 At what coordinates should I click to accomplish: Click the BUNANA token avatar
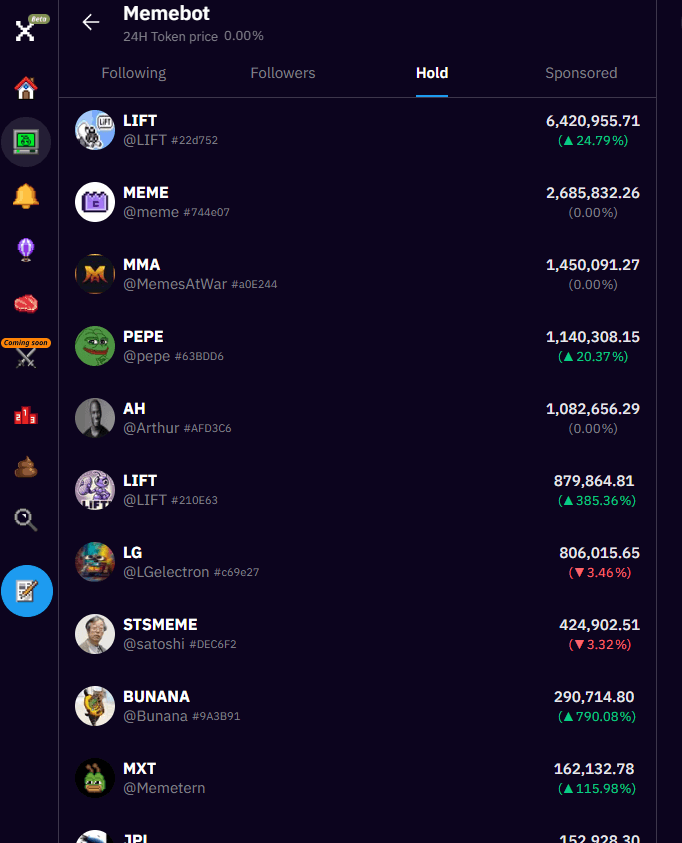(95, 706)
